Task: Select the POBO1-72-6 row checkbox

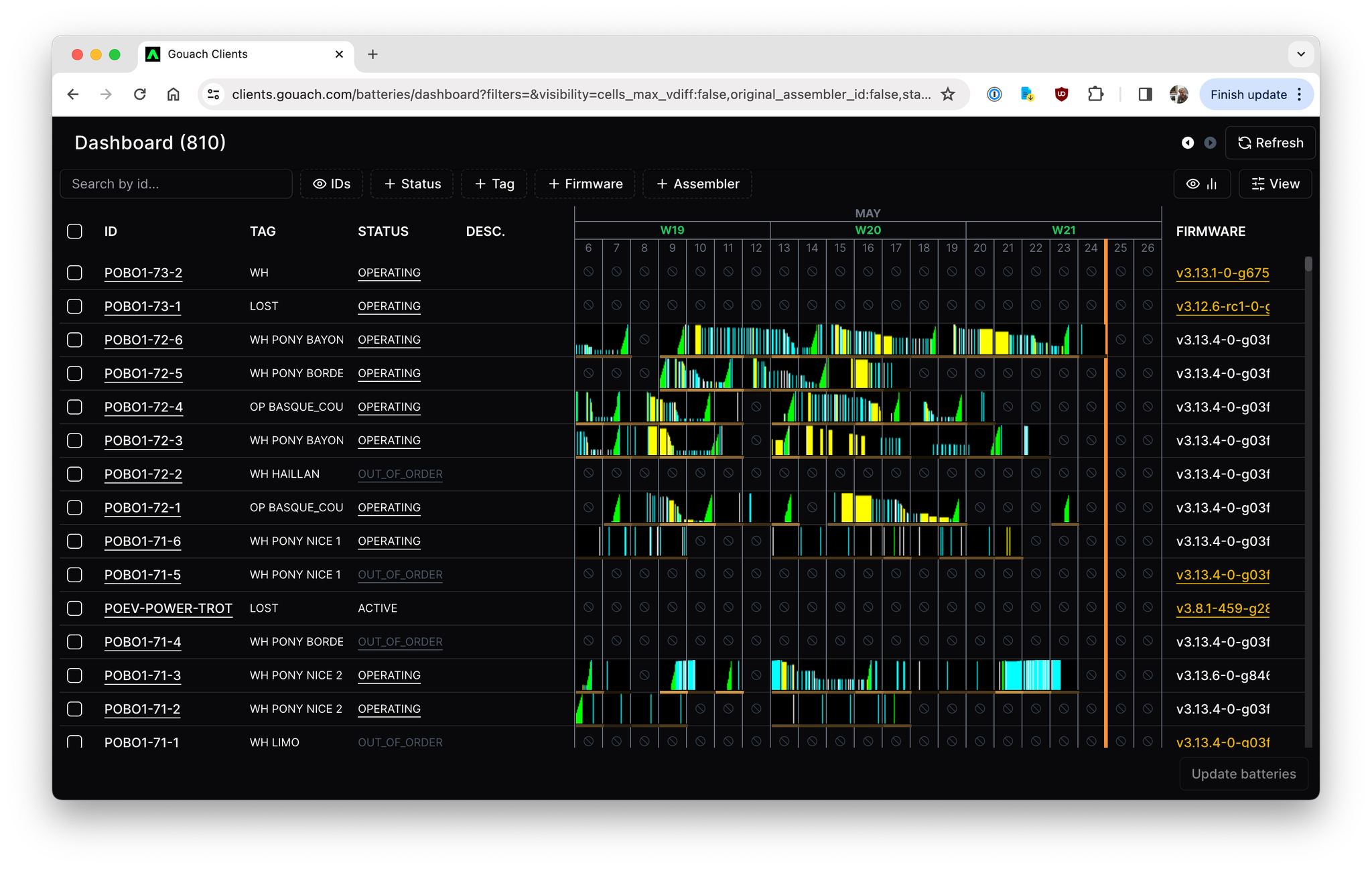Action: [x=74, y=340]
